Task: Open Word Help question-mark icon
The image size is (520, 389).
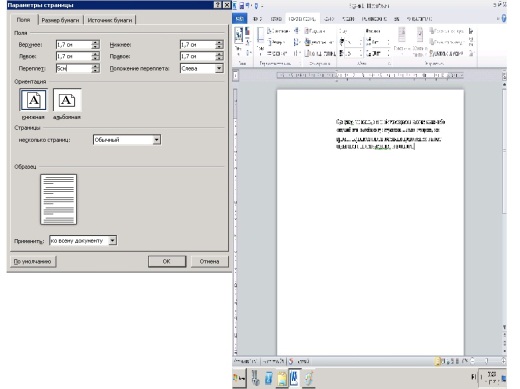Action: pos(504,18)
